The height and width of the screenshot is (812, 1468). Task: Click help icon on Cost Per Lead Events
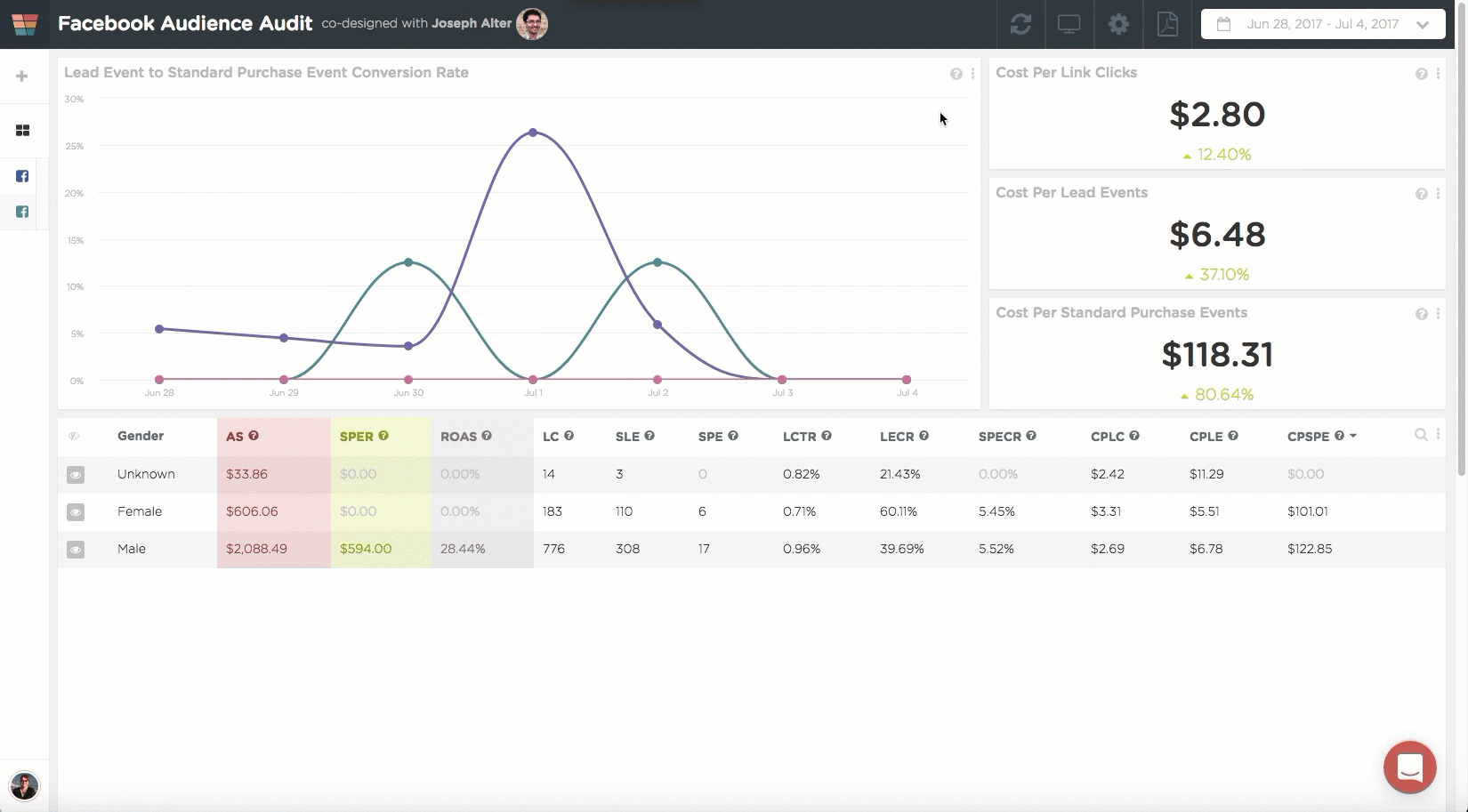coord(1422,194)
